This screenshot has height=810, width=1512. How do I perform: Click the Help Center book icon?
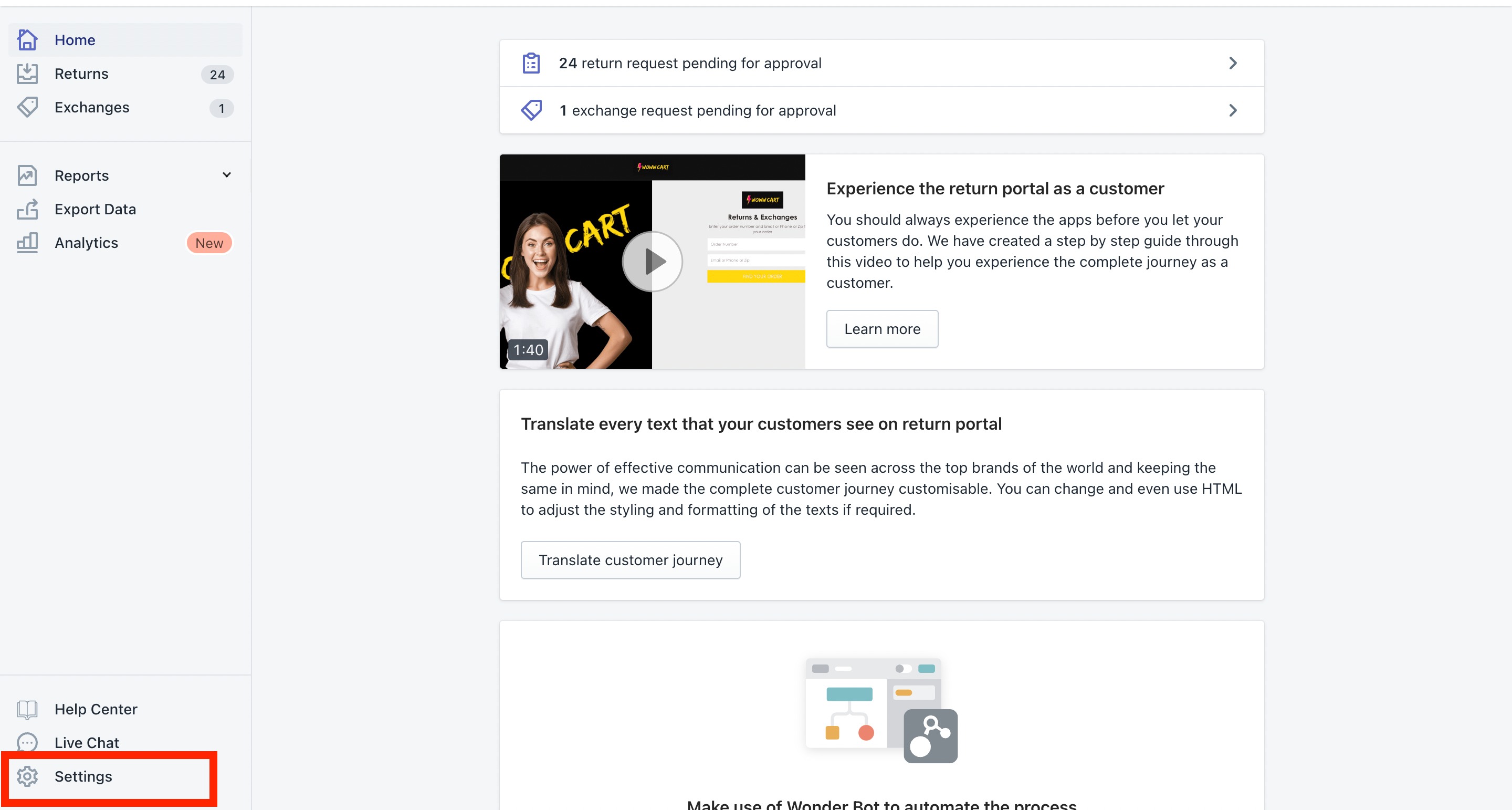point(27,709)
